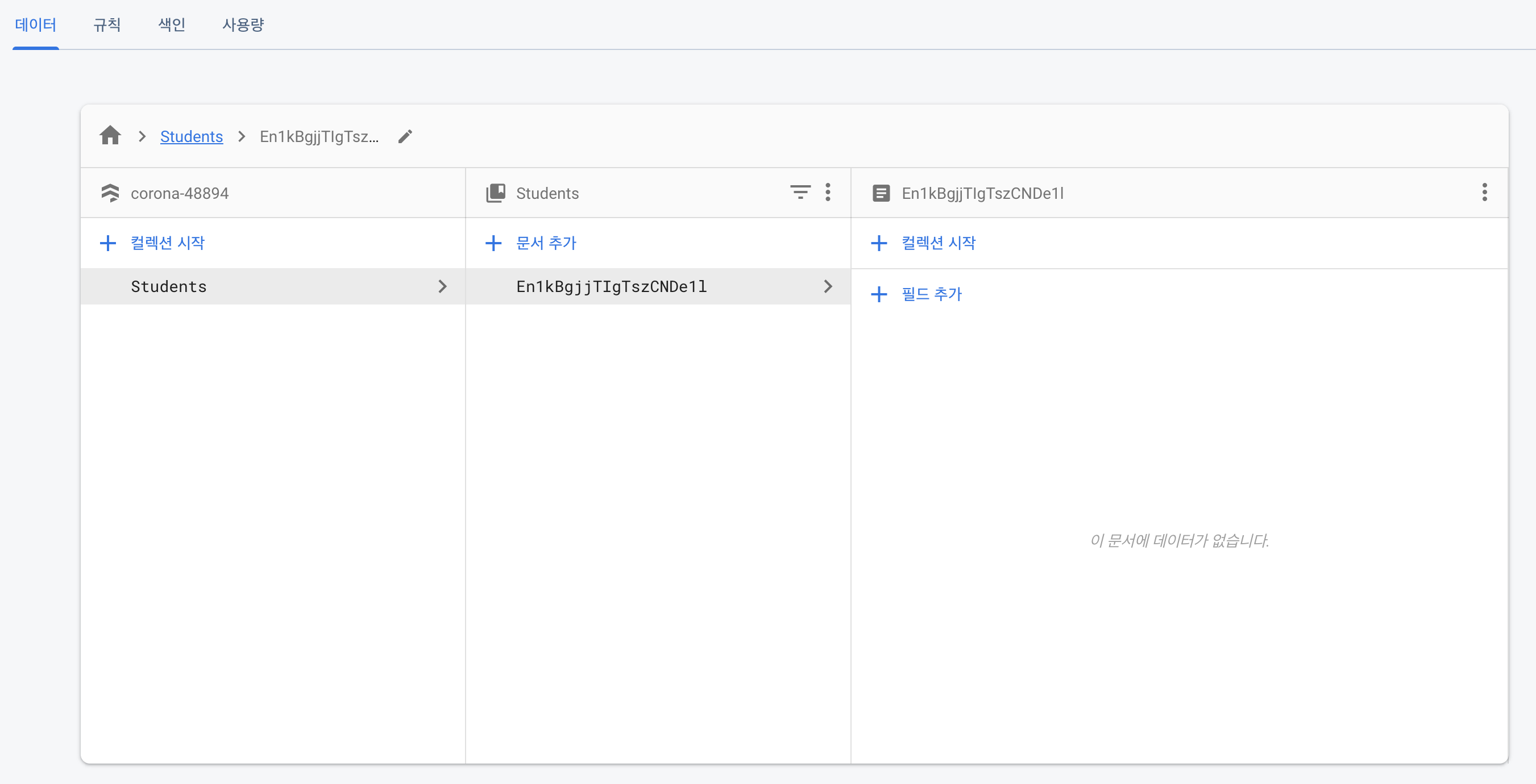The image size is (1536, 784).
Task: Expand document En1kBgjjTIgTszCNDe1l row chevron
Action: (828, 286)
